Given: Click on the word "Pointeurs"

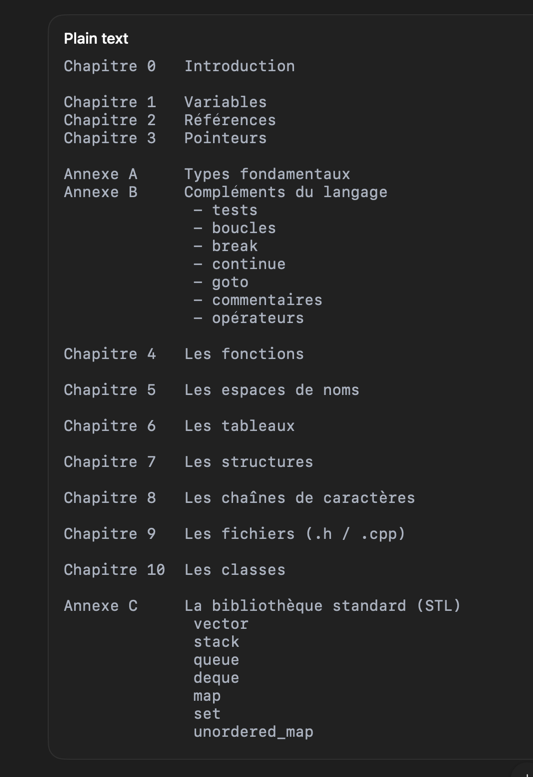Looking at the screenshot, I should pyautogui.click(x=225, y=138).
